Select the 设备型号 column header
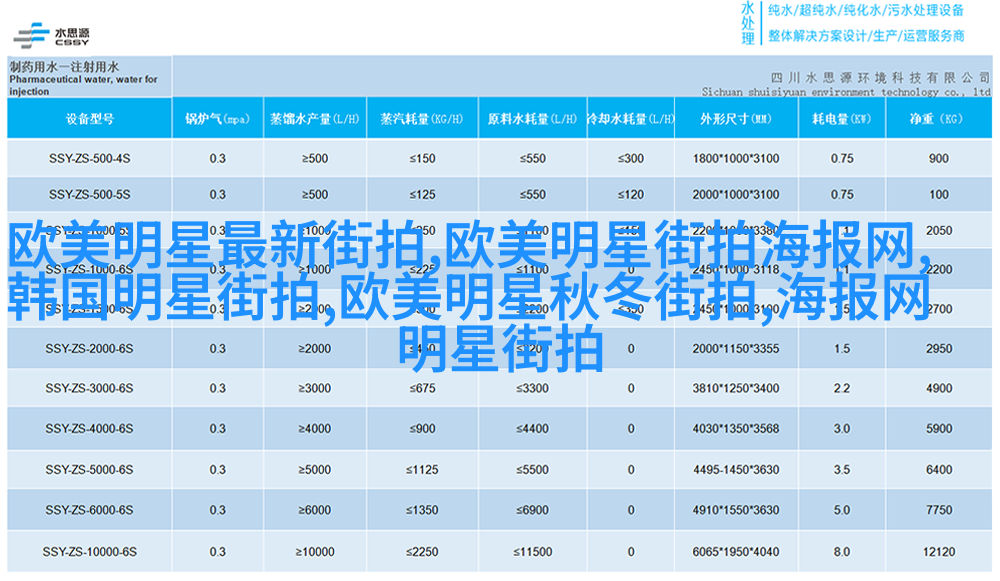The image size is (1000, 581). click(x=89, y=119)
